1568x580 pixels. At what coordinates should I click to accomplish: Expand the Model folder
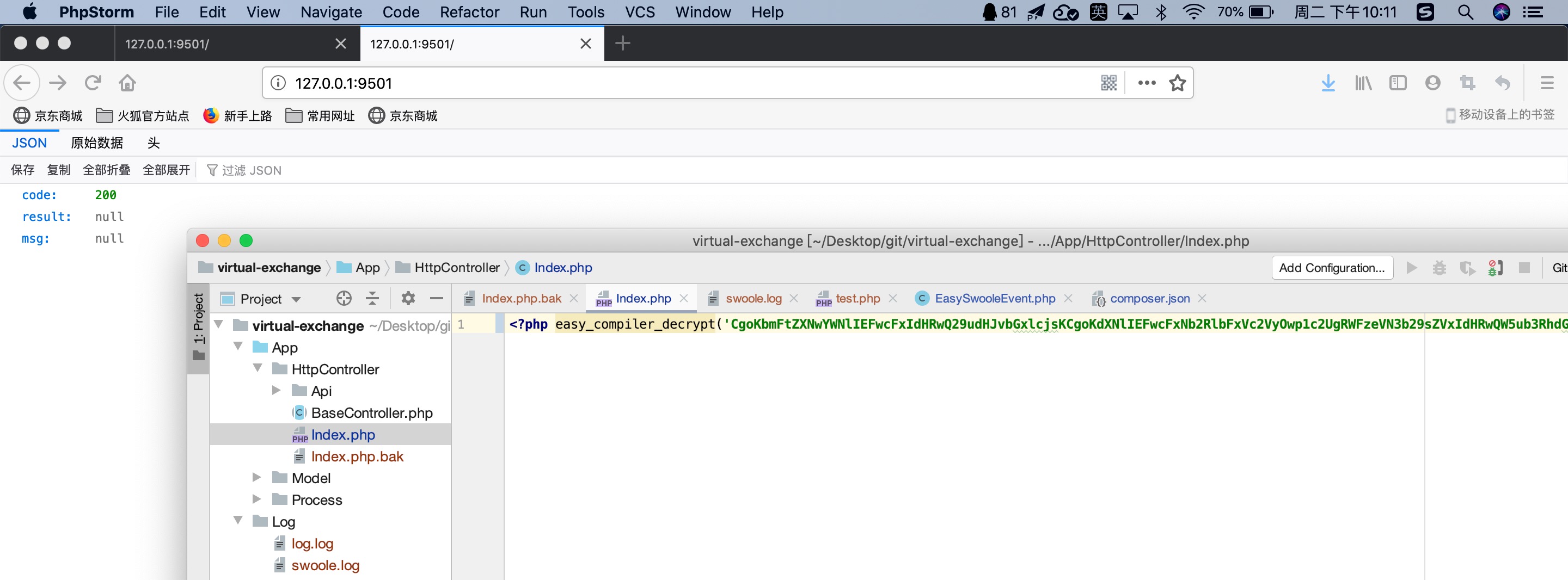click(x=257, y=477)
